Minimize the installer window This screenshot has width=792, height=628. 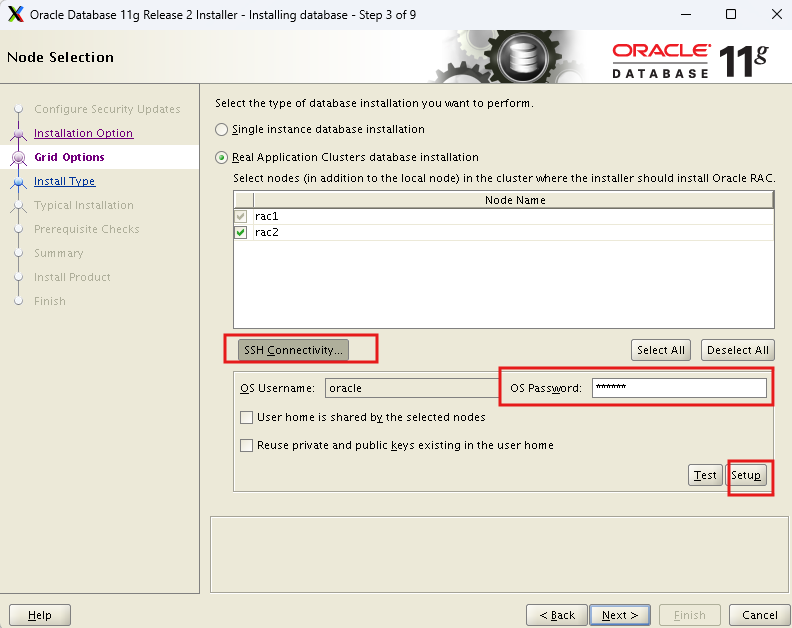(x=686, y=14)
